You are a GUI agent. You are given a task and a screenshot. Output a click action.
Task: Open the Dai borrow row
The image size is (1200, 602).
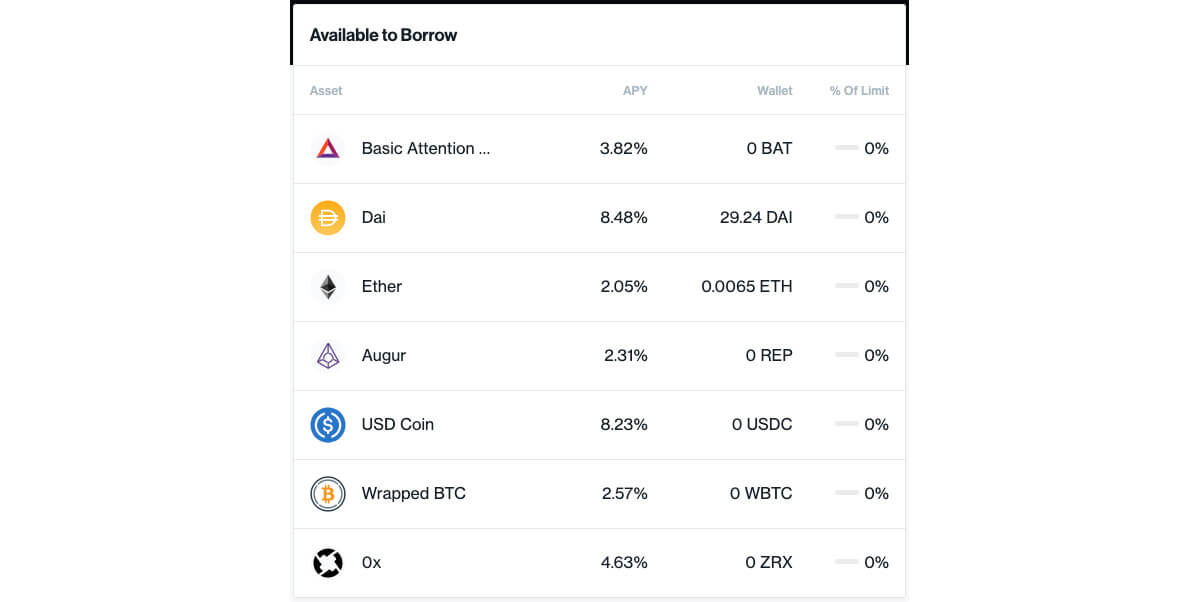click(599, 218)
